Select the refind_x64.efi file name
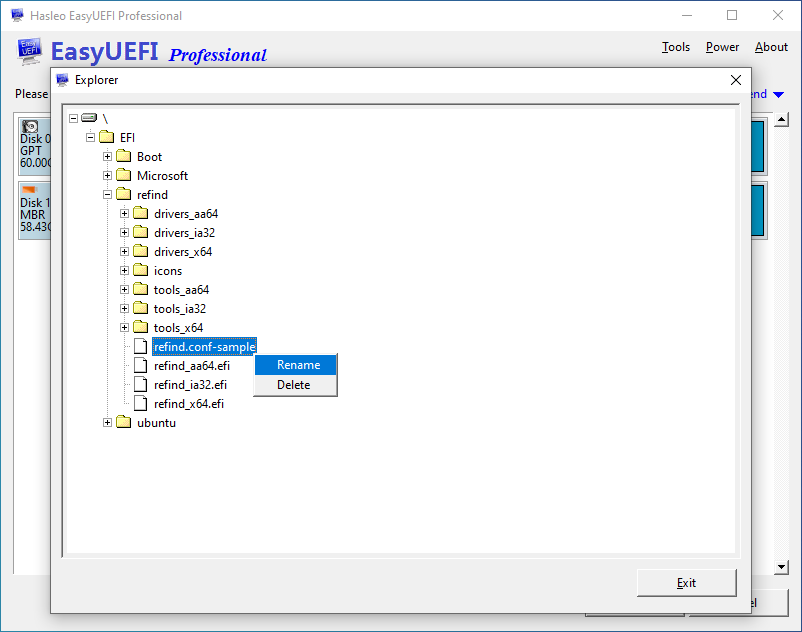The height and width of the screenshot is (632, 802). (189, 403)
